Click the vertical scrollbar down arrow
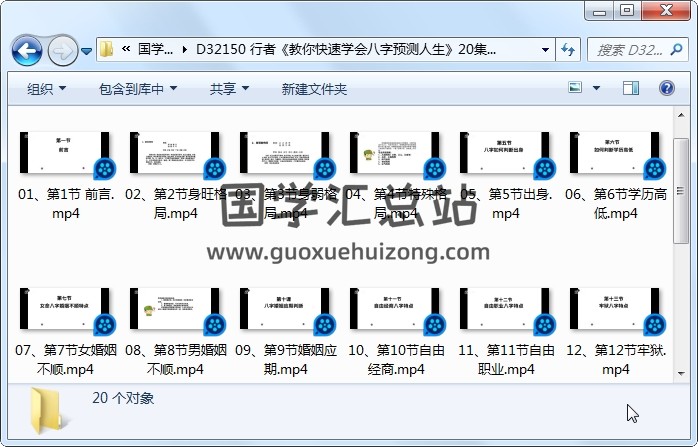The height and width of the screenshot is (447, 698). coord(682,372)
